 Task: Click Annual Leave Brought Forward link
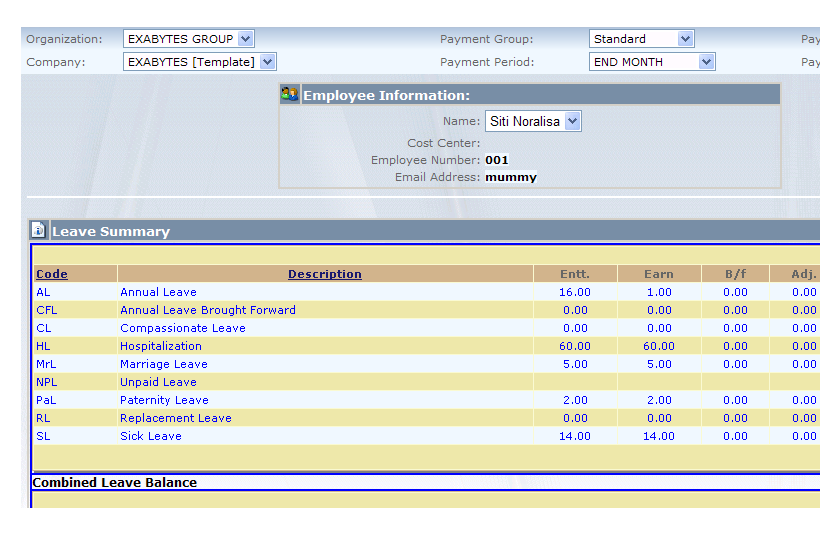click(208, 310)
